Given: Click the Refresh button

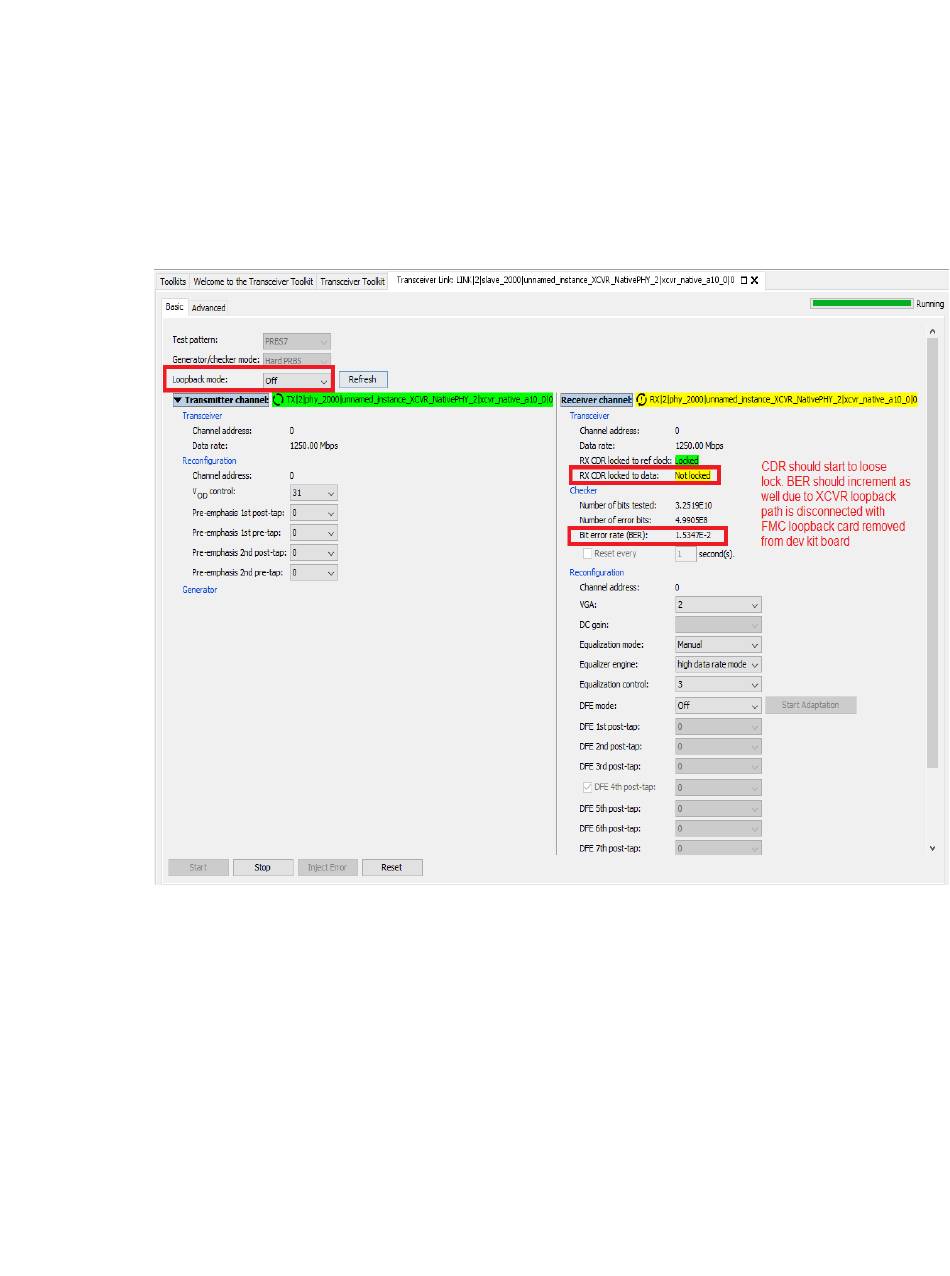Looking at the screenshot, I should (x=363, y=380).
